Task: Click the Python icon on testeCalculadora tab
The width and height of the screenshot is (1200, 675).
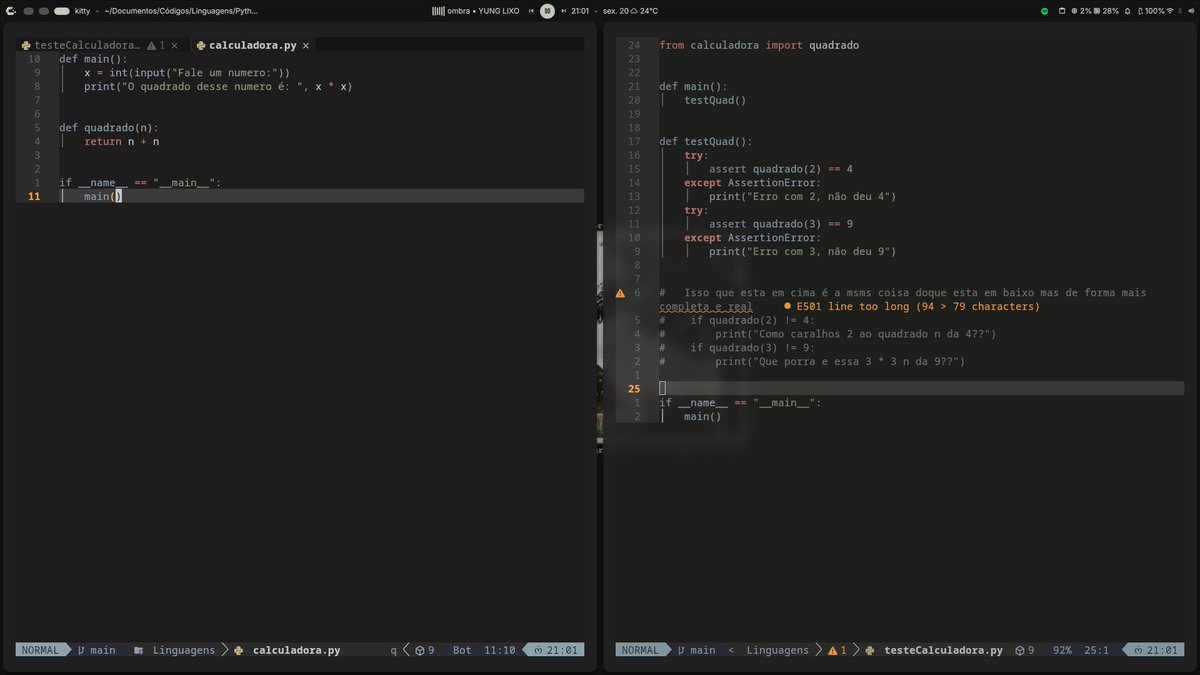Action: 26,45
